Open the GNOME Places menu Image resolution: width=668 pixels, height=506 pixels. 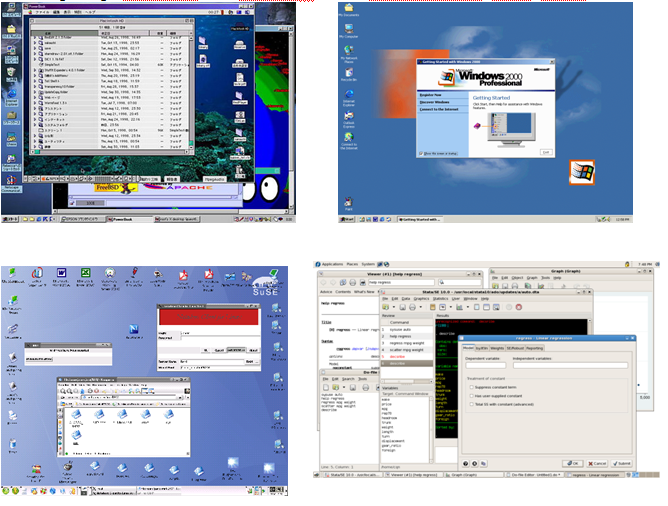click(352, 264)
